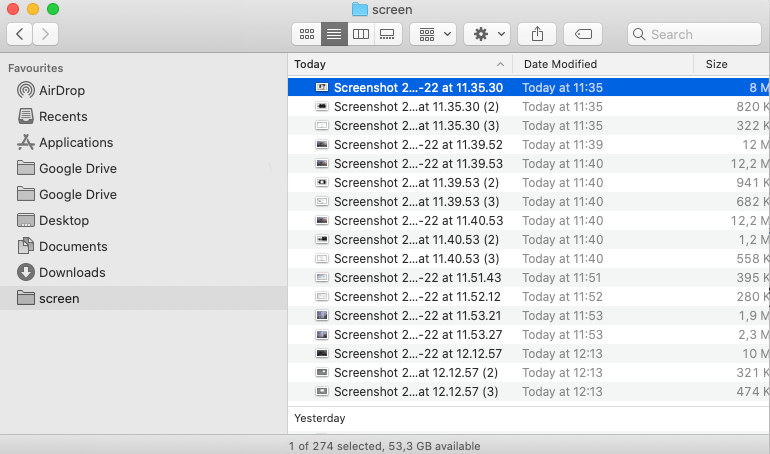Open Recents in the sidebar
This screenshot has width=770, height=454.
pyautogui.click(x=62, y=116)
